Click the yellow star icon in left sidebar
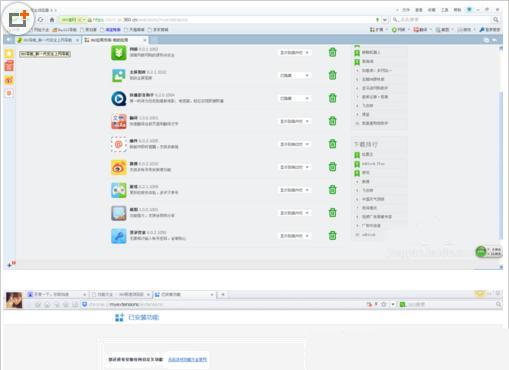 (x=9, y=54)
